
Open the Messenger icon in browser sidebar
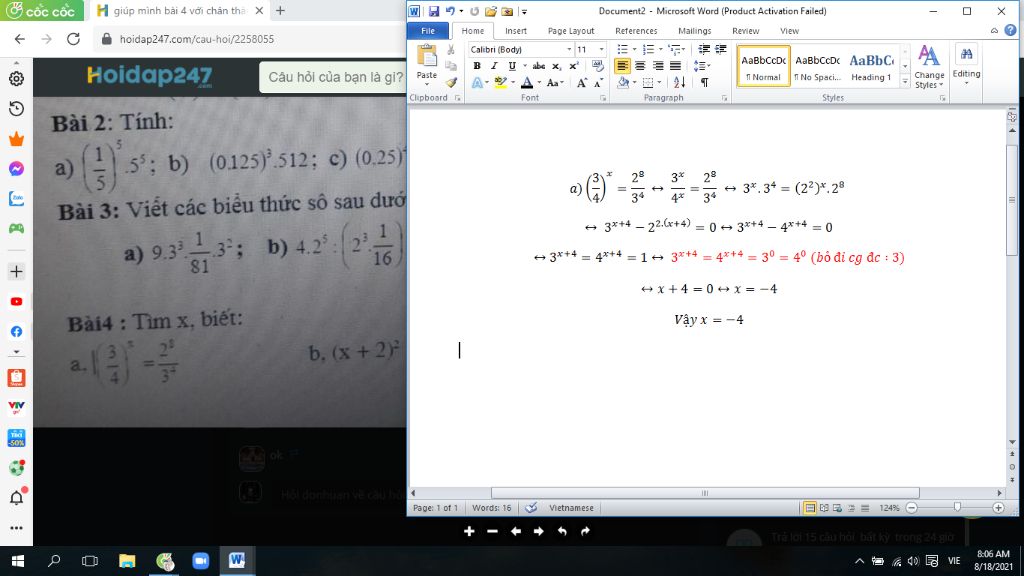[x=16, y=168]
